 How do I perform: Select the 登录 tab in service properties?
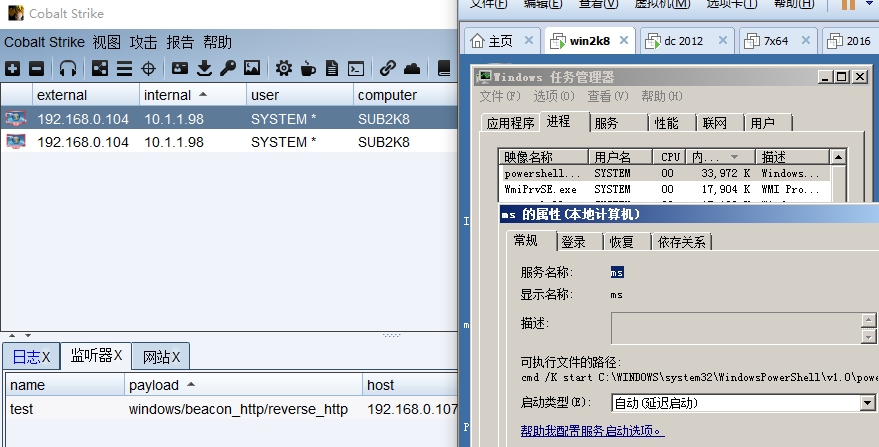574,242
